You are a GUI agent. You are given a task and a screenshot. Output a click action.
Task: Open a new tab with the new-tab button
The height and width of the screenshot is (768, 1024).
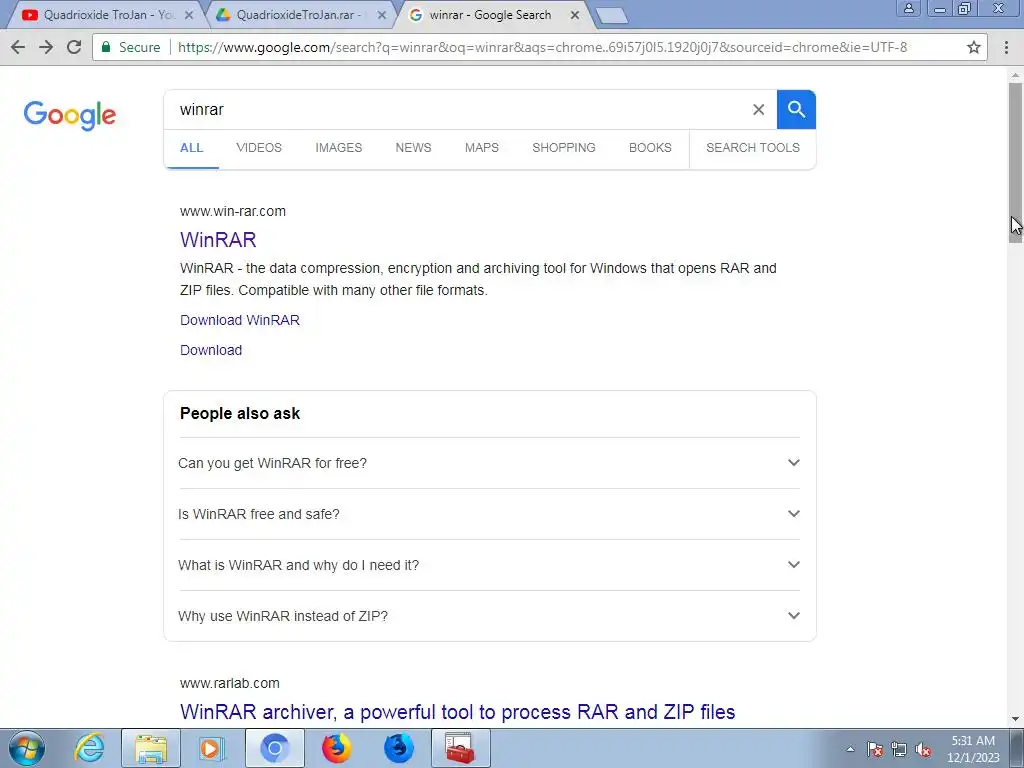click(612, 16)
